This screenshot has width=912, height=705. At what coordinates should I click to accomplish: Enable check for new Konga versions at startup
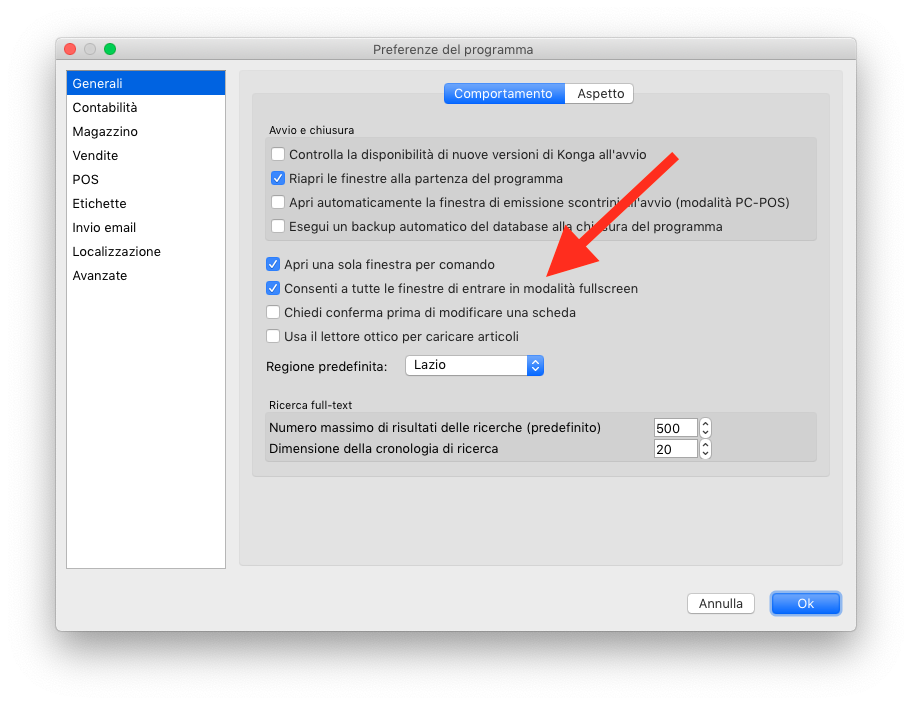[278, 155]
